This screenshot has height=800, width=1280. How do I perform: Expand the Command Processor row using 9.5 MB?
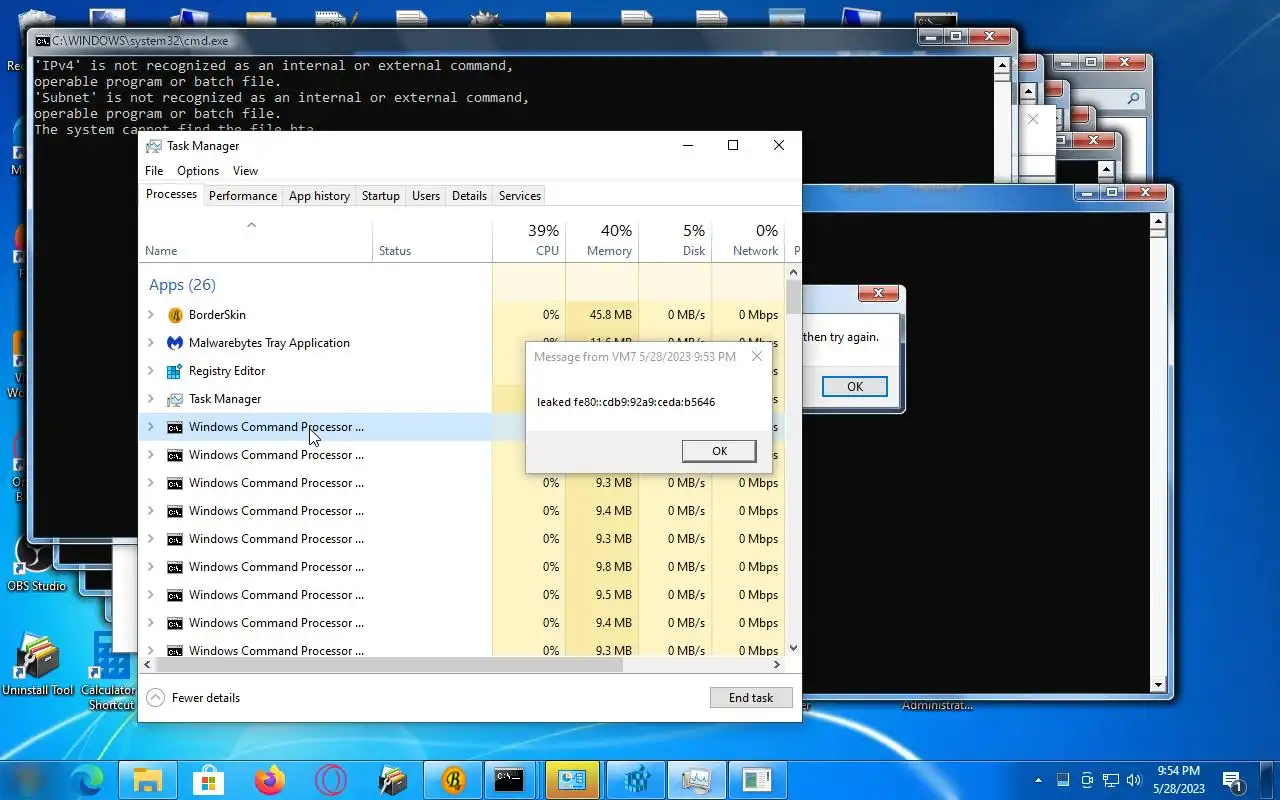point(151,595)
